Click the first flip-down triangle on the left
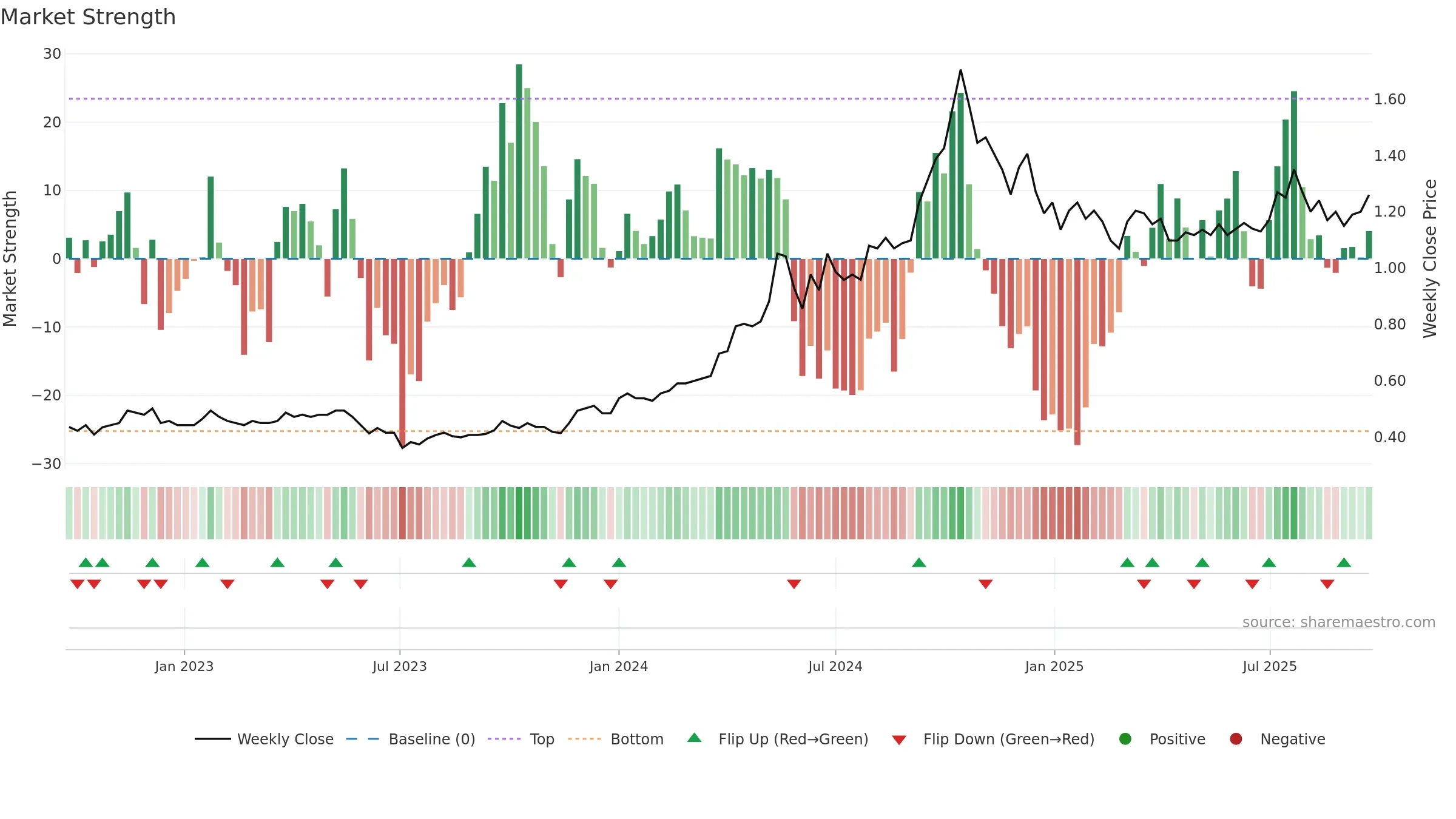 pos(77,584)
